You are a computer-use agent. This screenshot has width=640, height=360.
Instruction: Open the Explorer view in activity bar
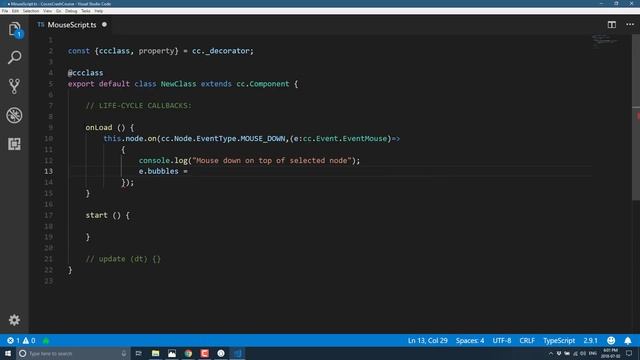pos(15,30)
